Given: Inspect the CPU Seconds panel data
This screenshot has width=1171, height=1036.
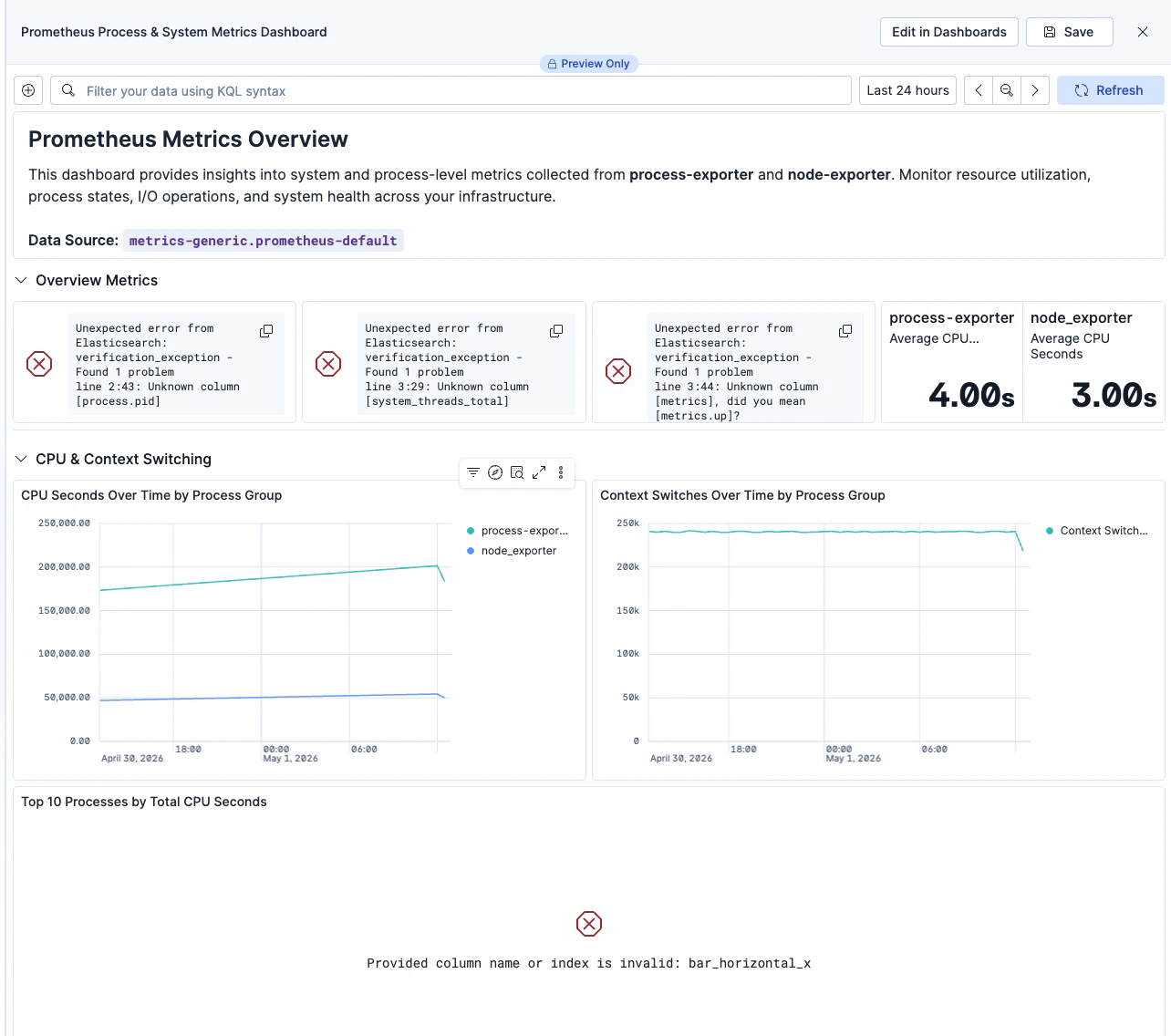Looking at the screenshot, I should point(517,472).
